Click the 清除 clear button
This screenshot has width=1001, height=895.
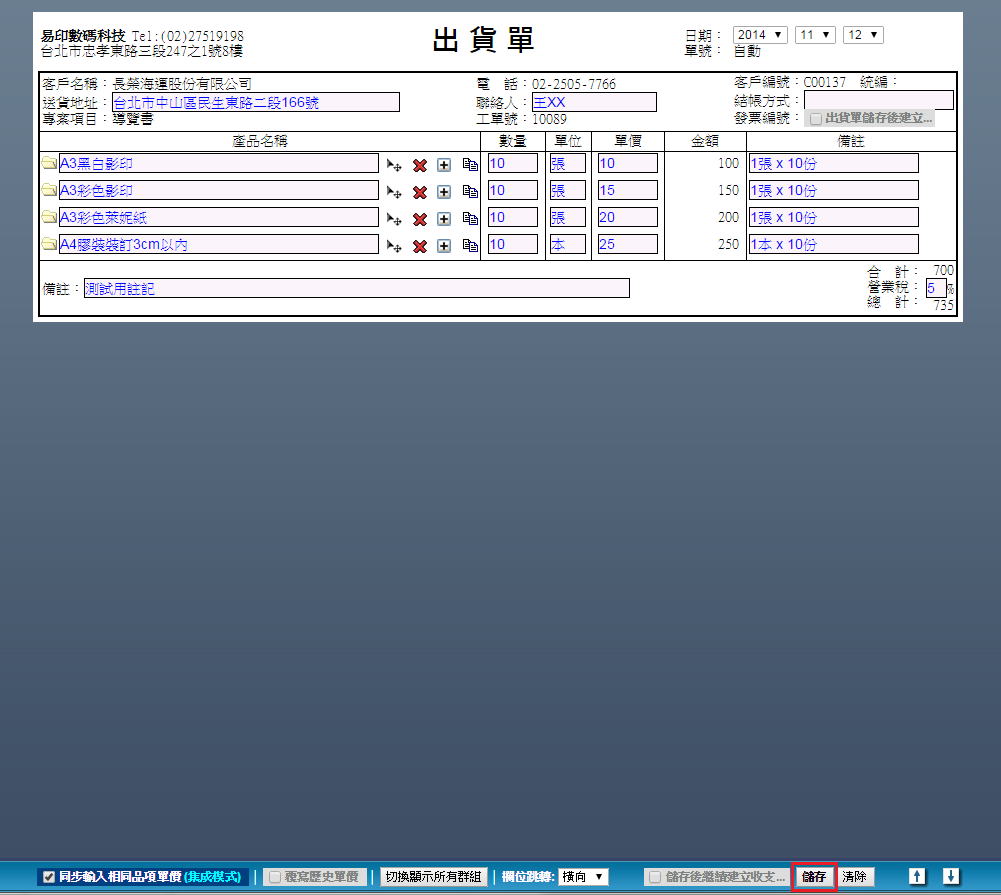(854, 877)
